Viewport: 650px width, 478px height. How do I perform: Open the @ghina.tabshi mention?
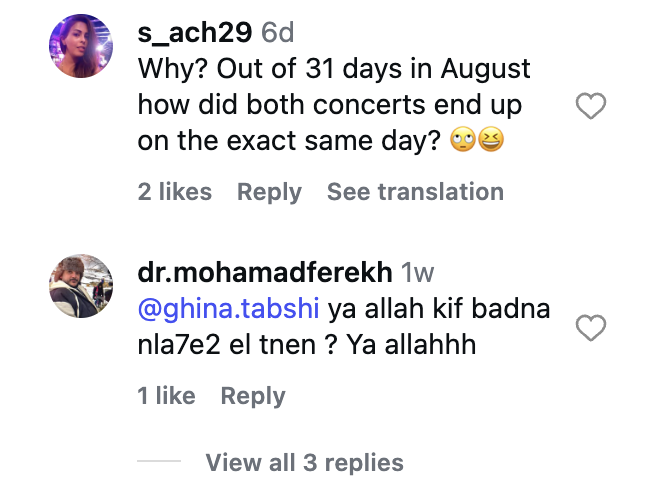click(229, 309)
